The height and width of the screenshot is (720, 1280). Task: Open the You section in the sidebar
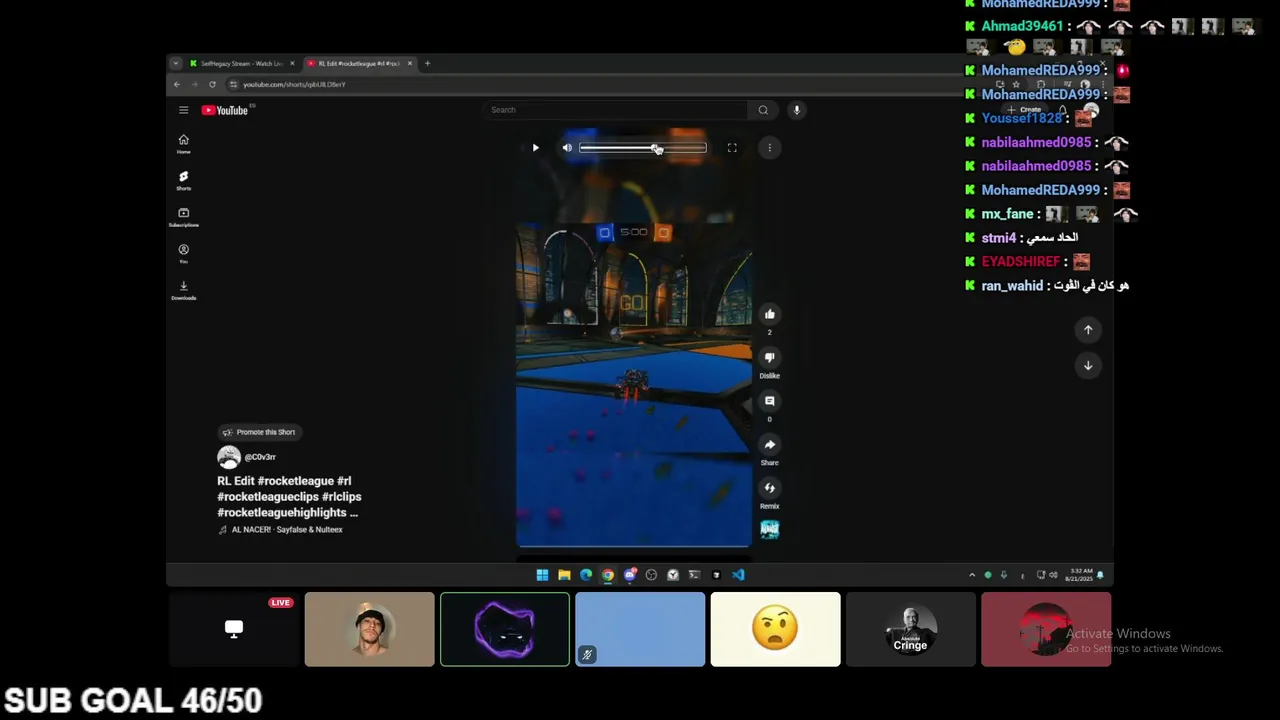pyautogui.click(x=183, y=254)
